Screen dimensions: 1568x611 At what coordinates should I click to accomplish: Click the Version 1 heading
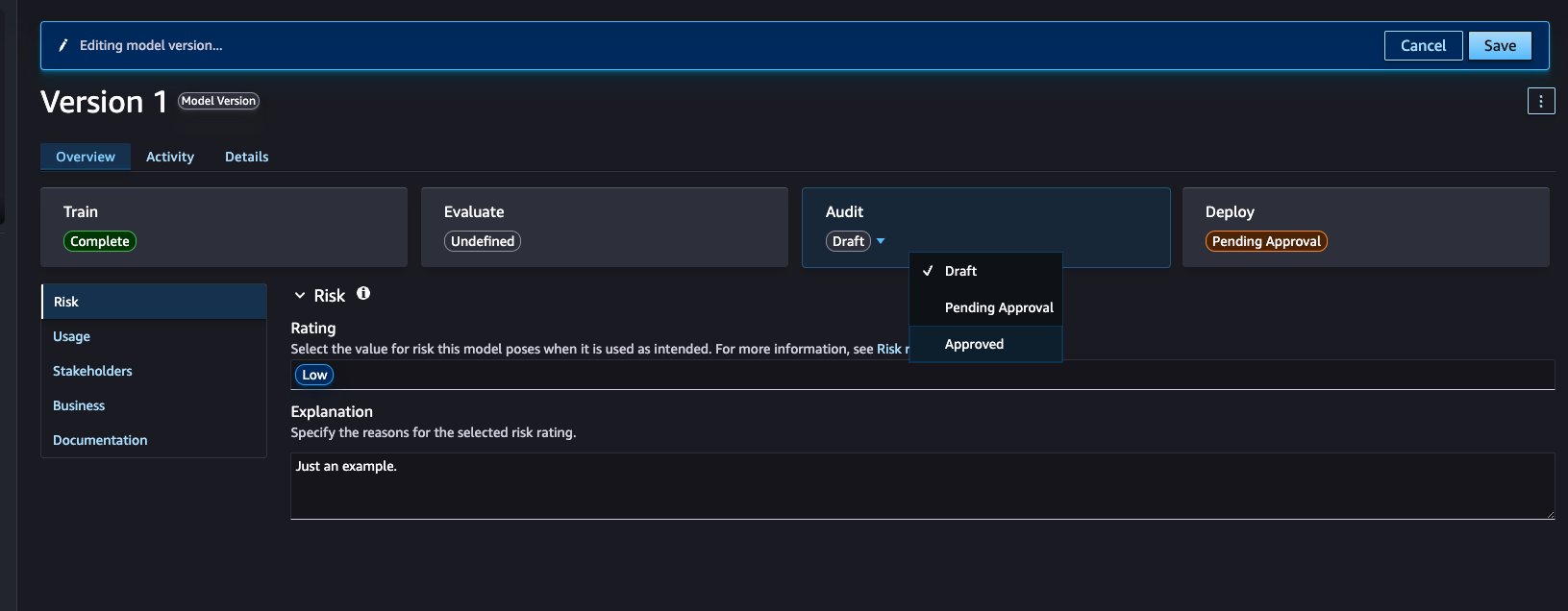[x=104, y=102]
